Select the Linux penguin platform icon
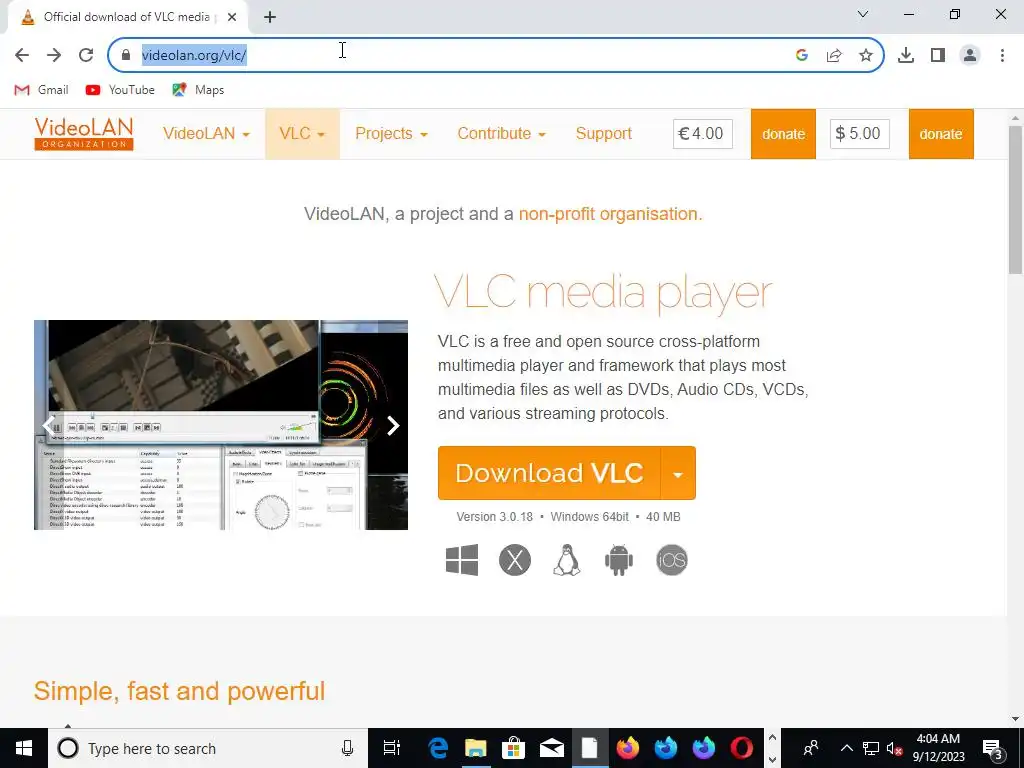The height and width of the screenshot is (768, 1024). pyautogui.click(x=567, y=560)
